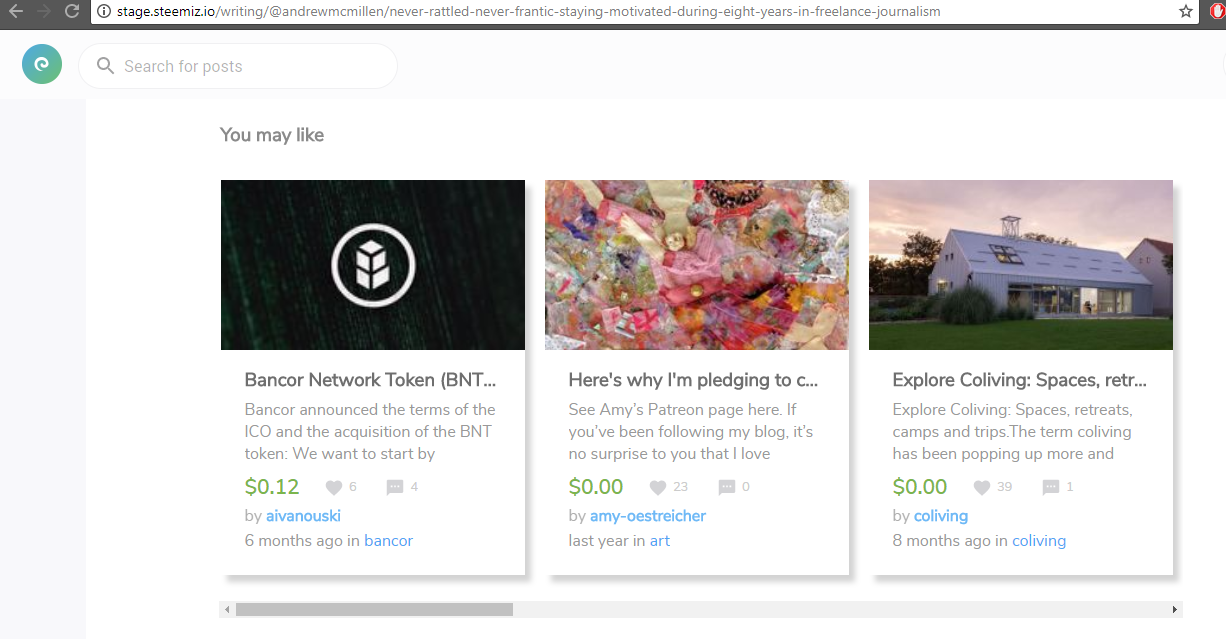The width and height of the screenshot is (1226, 639).
Task: Click the coliving house thumbnail image
Action: [1020, 265]
